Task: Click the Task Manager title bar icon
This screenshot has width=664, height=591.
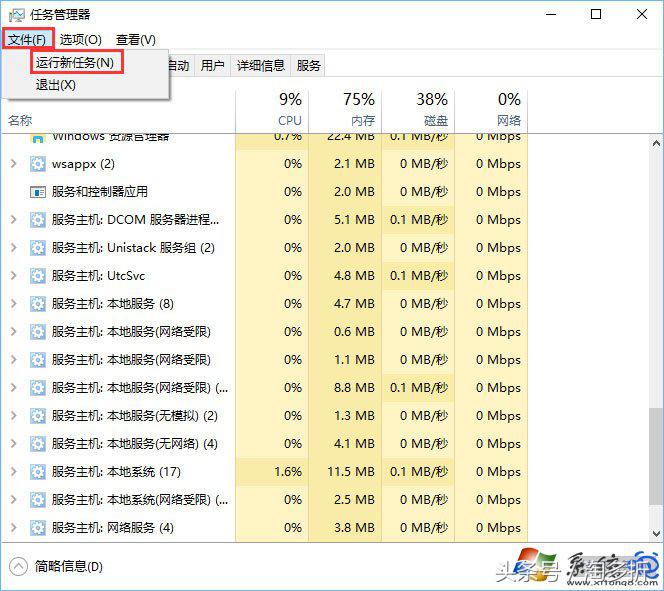Action: click(x=17, y=15)
